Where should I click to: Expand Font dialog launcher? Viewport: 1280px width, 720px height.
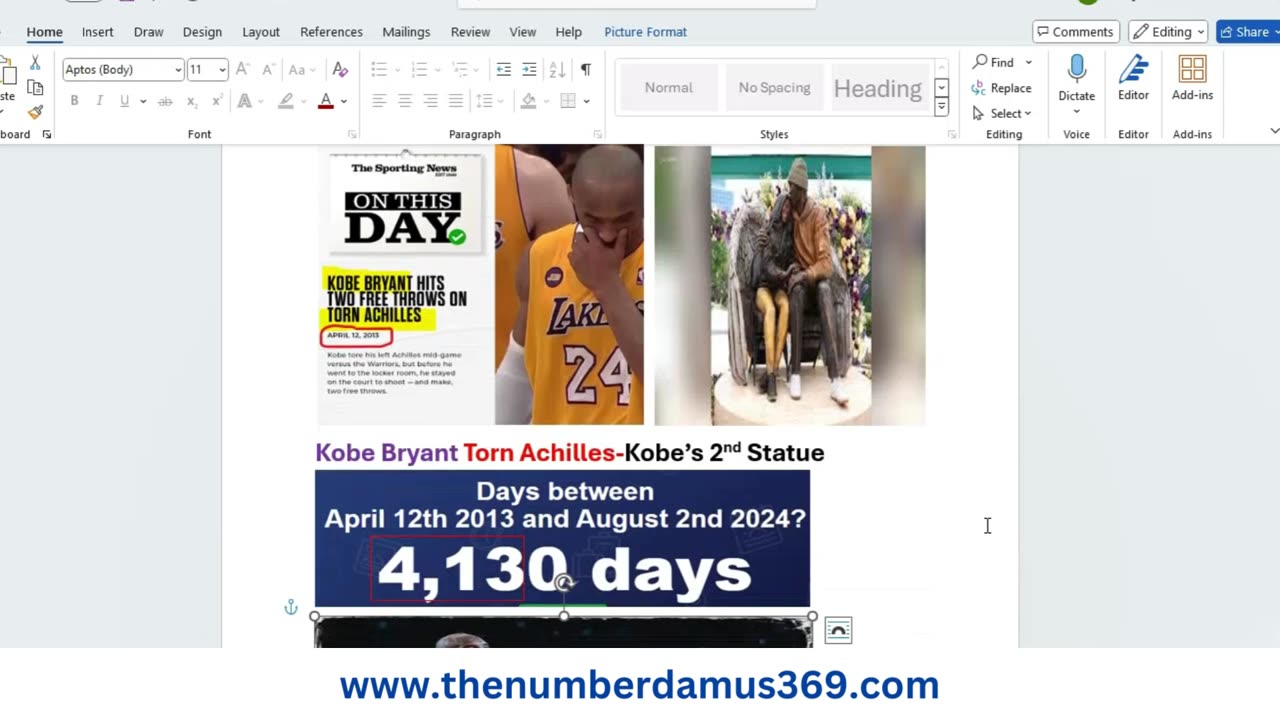click(351, 134)
